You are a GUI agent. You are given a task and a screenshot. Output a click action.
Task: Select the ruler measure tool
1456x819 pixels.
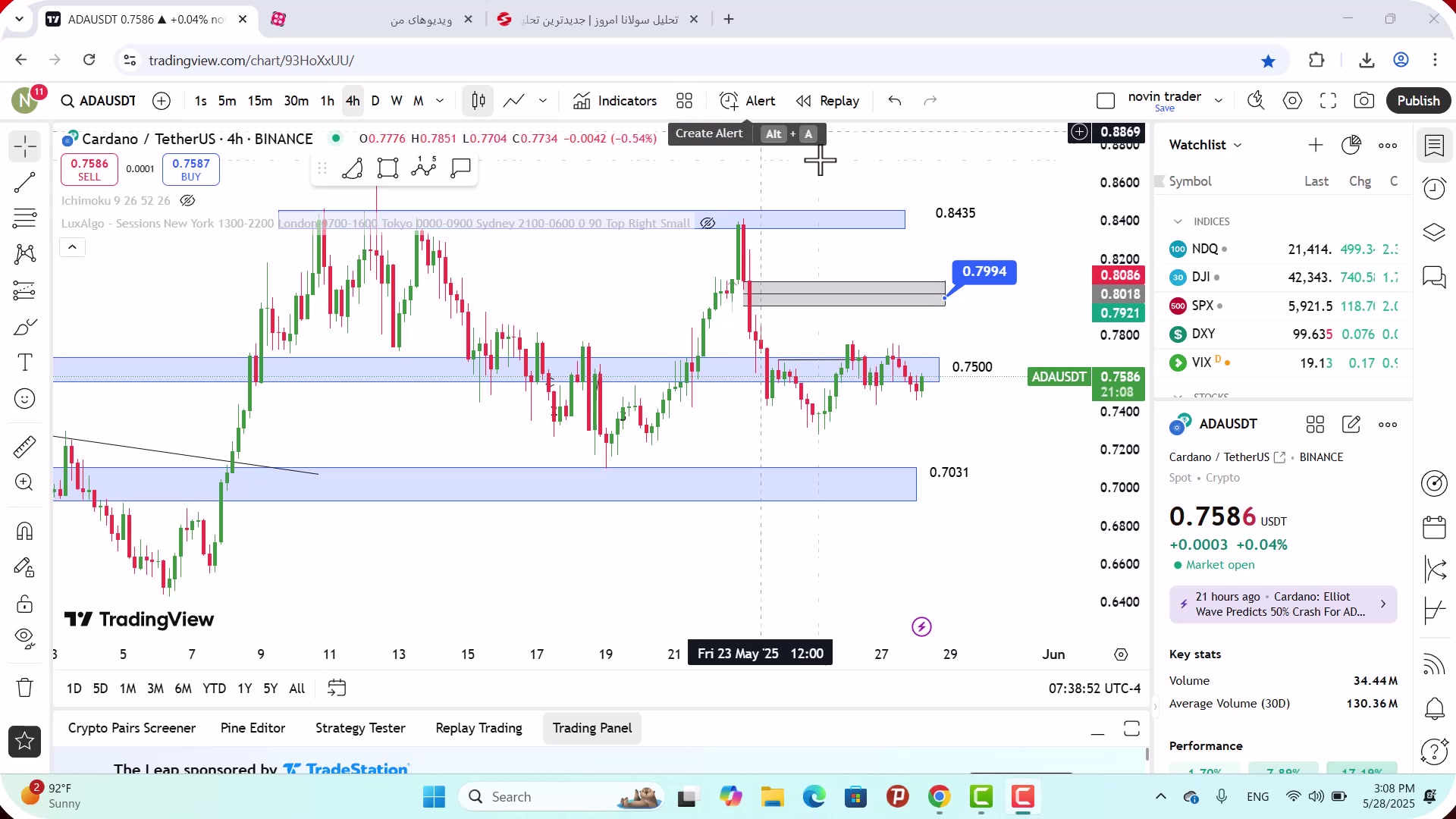pos(24,447)
